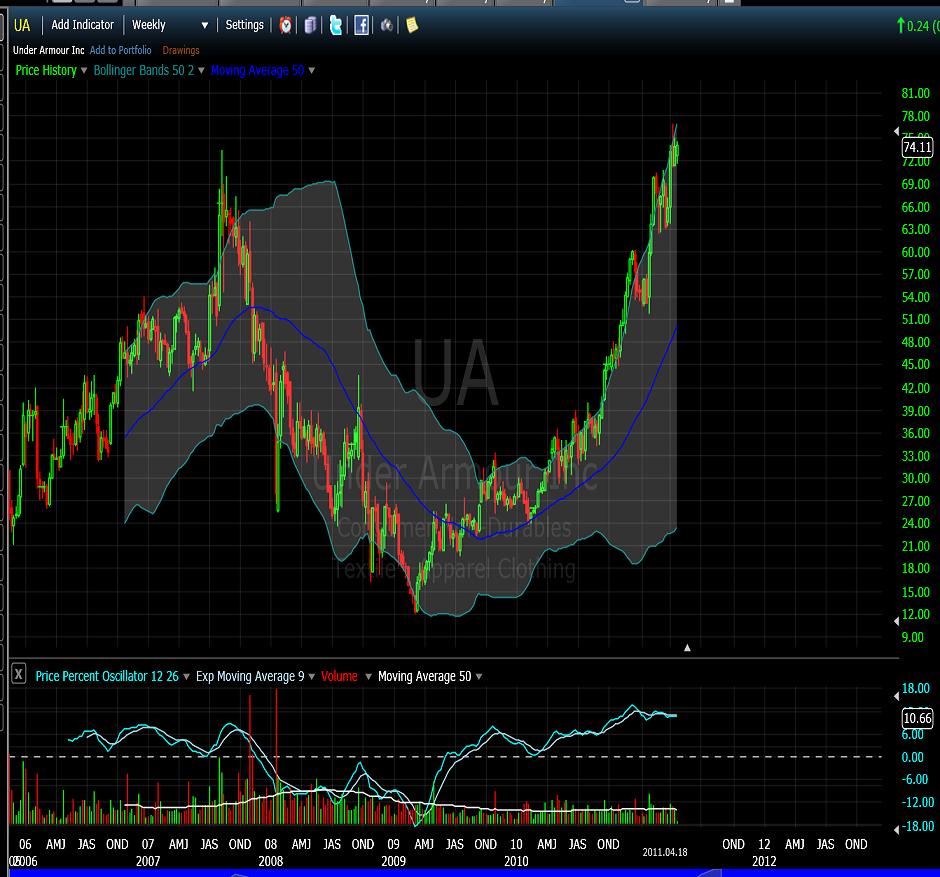This screenshot has width=940, height=877.
Task: Click the Add to Portfolio link
Action: pos(121,50)
